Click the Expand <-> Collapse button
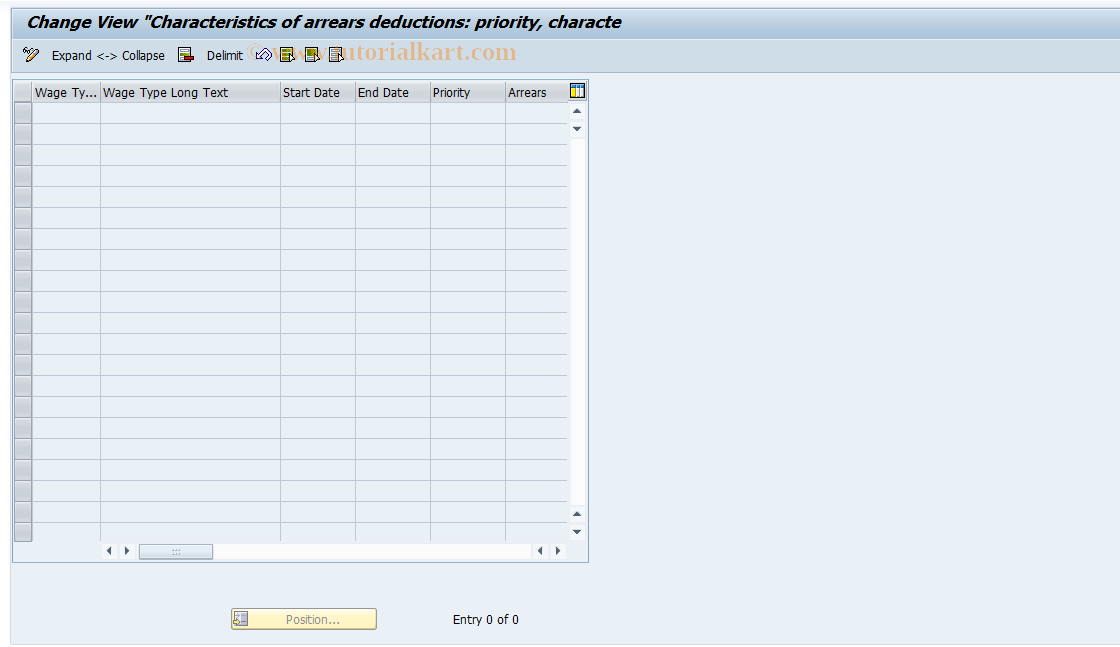The image size is (1120, 647). [108, 56]
